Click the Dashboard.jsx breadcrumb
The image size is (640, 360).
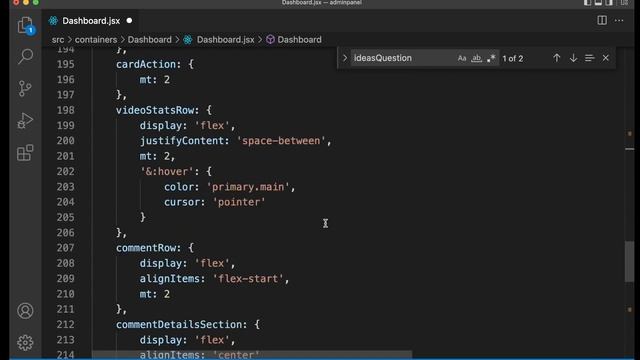(x=225, y=40)
